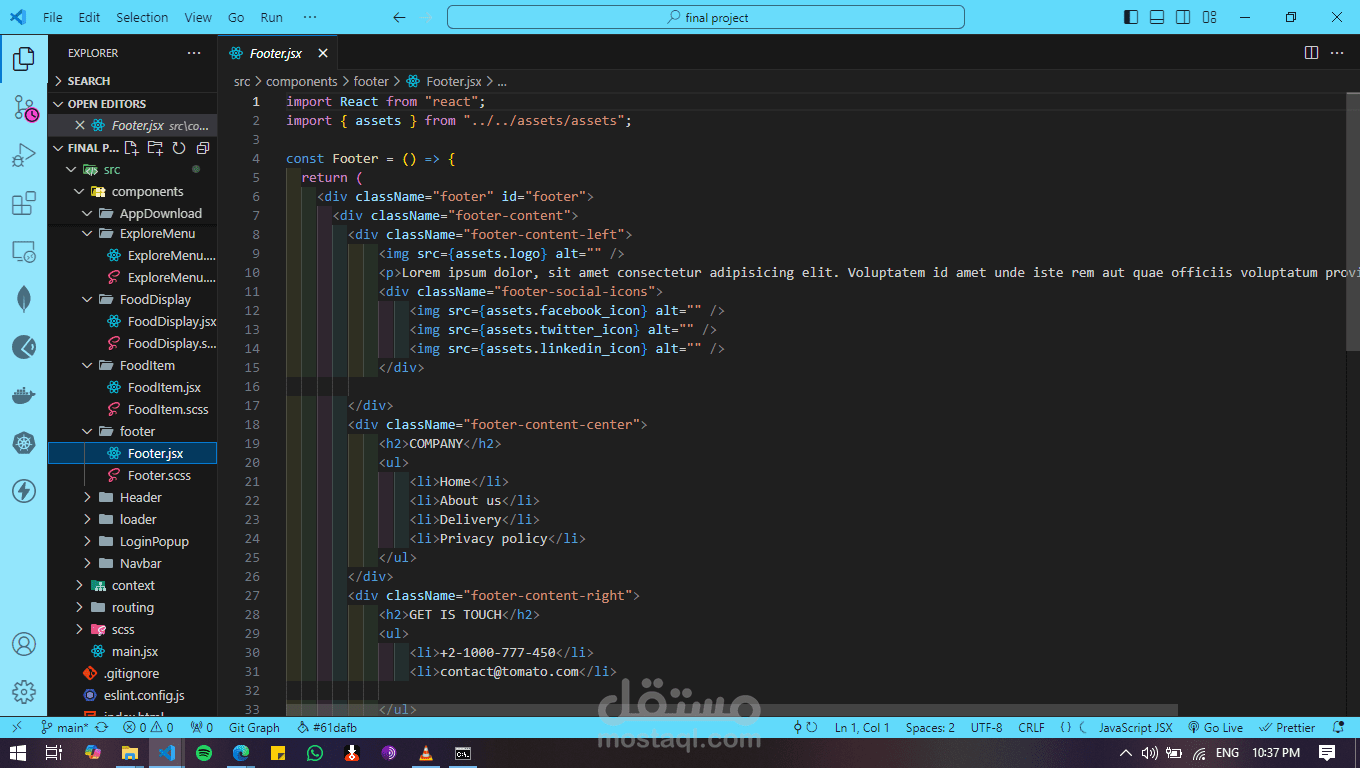Viewport: 1360px width, 768px height.
Task: Expand the SEARCH section
Action: 132,81
